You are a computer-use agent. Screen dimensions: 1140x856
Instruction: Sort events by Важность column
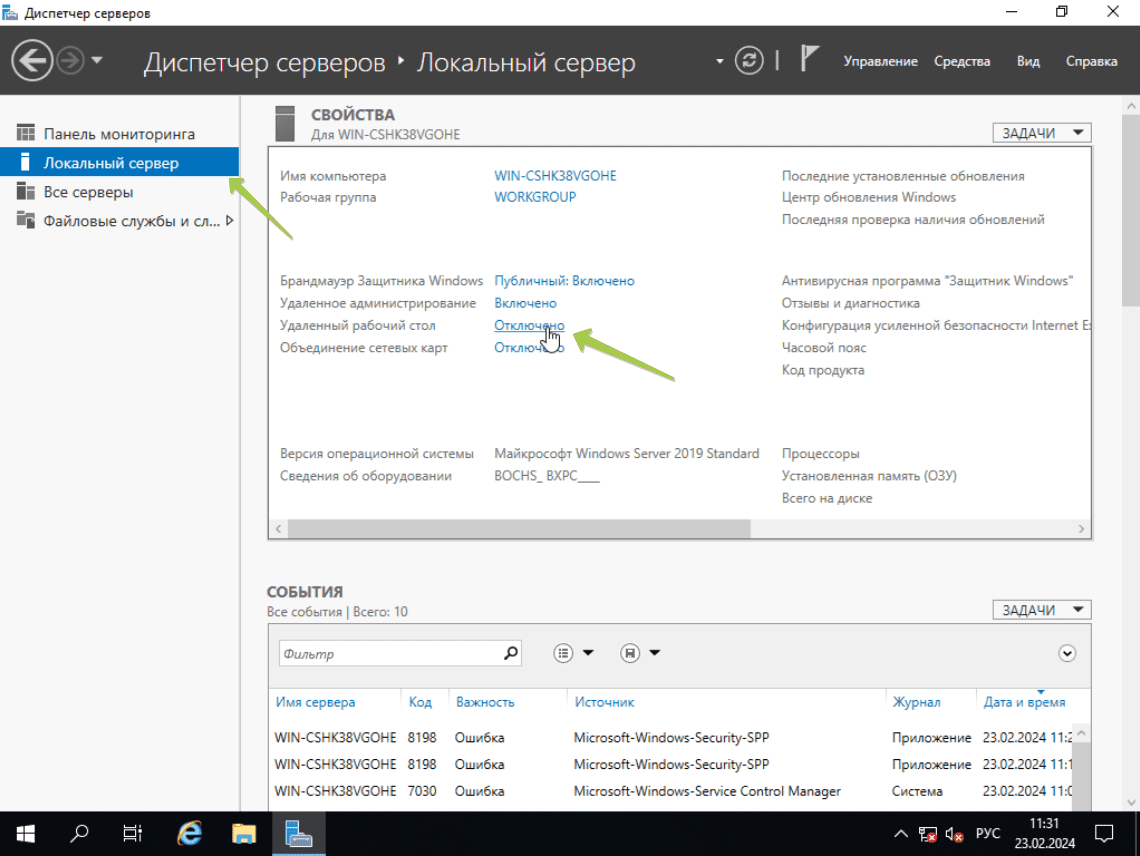click(485, 703)
